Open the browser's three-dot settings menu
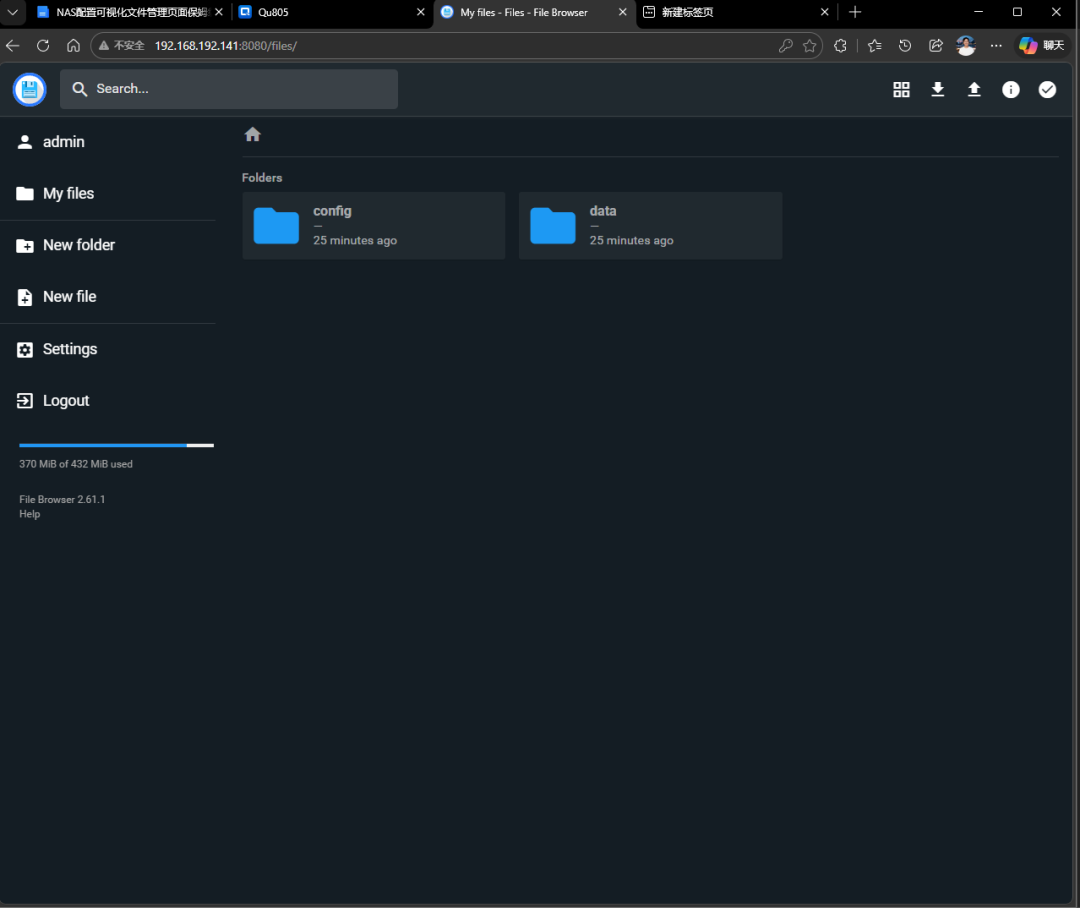Viewport: 1080px width, 908px height. click(996, 45)
